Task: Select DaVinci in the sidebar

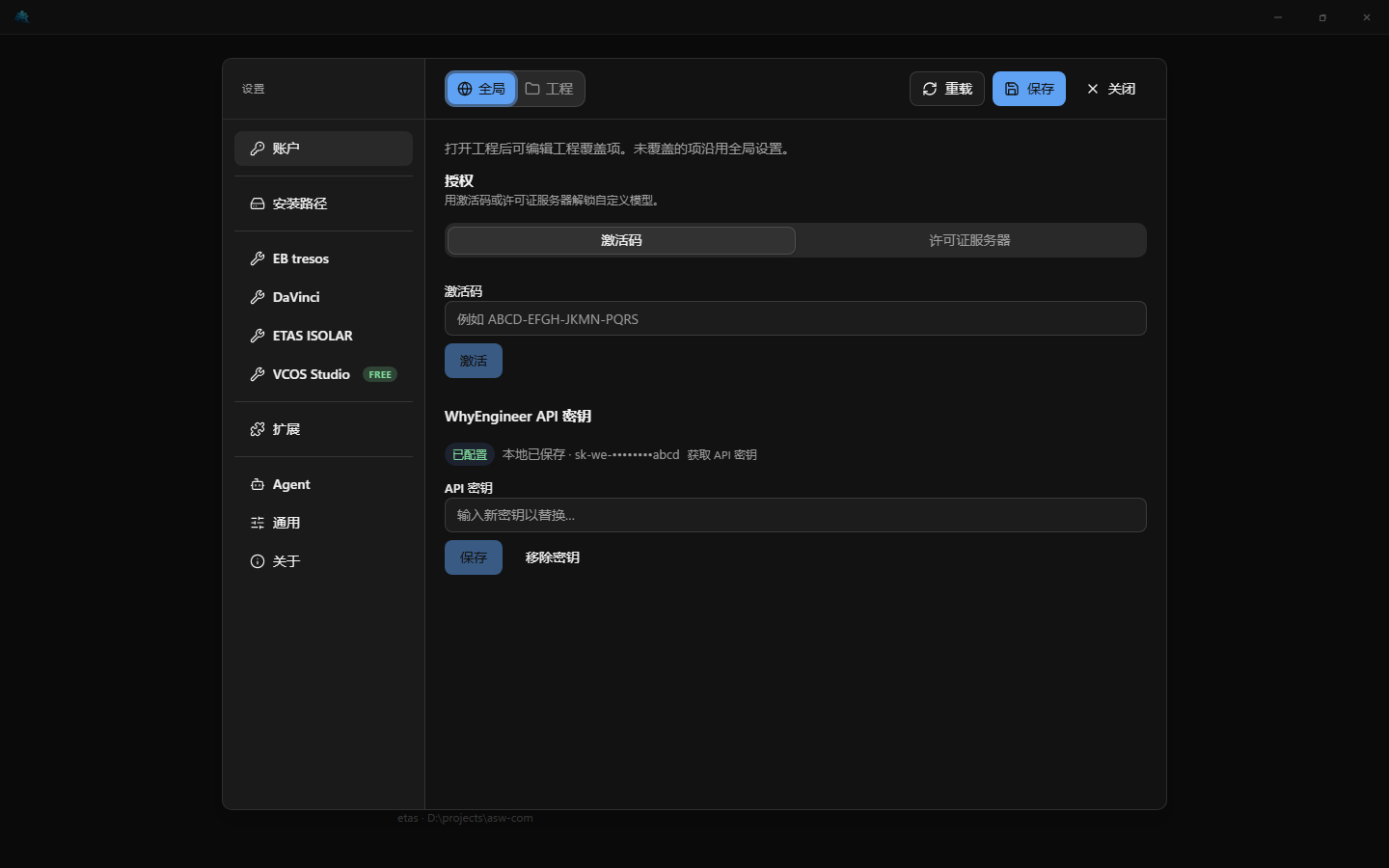Action: (x=323, y=297)
